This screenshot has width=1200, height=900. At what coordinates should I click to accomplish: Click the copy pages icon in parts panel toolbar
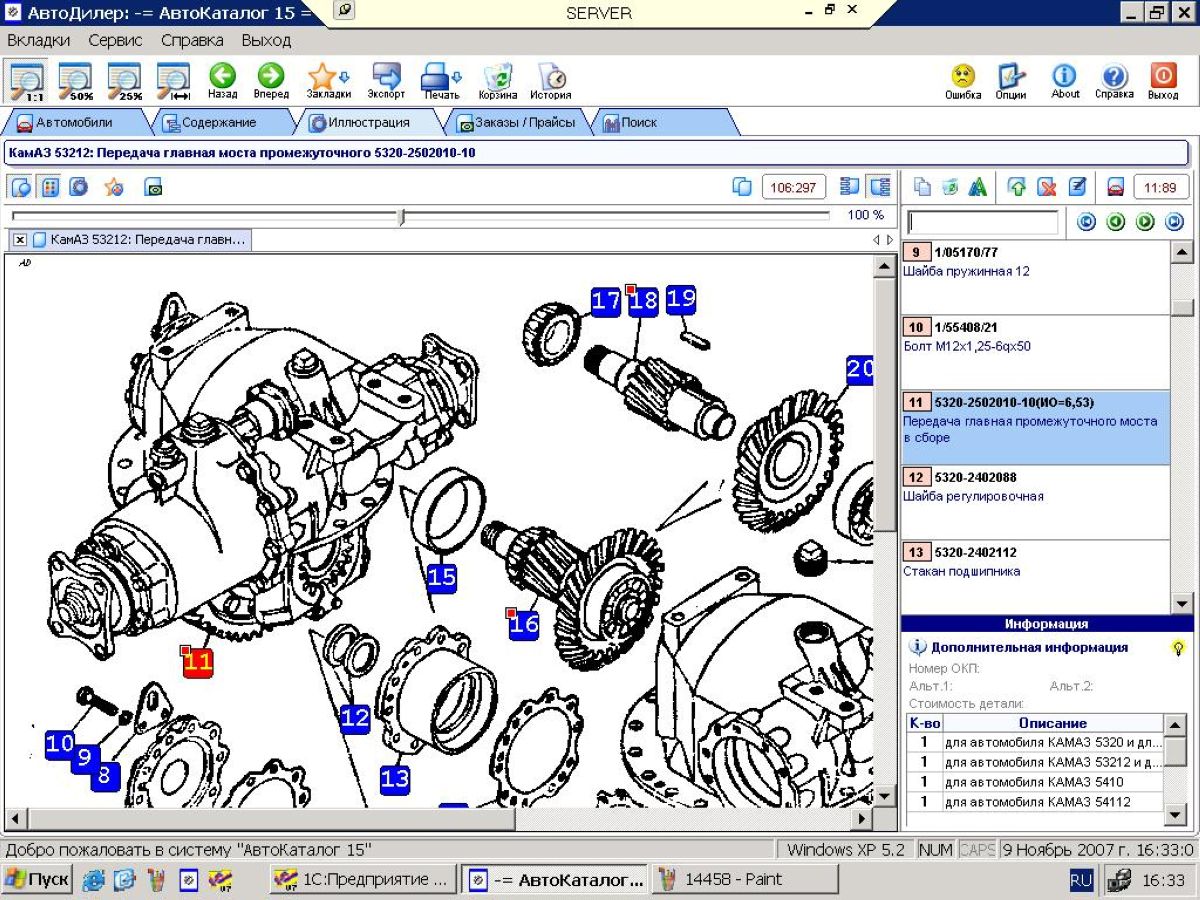(x=923, y=186)
